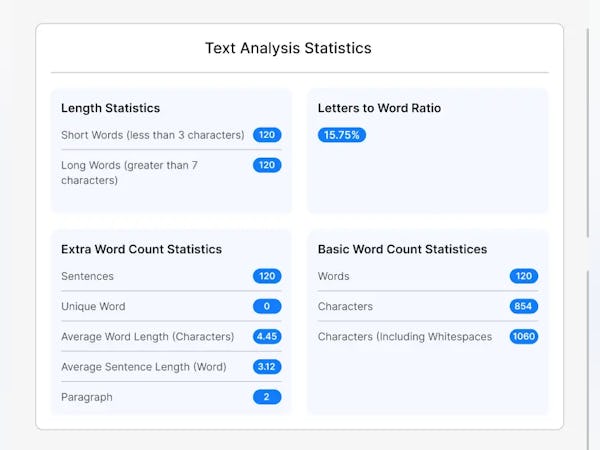Click the Text Analysis Statistics title
The image size is (600, 450).
pyautogui.click(x=288, y=48)
